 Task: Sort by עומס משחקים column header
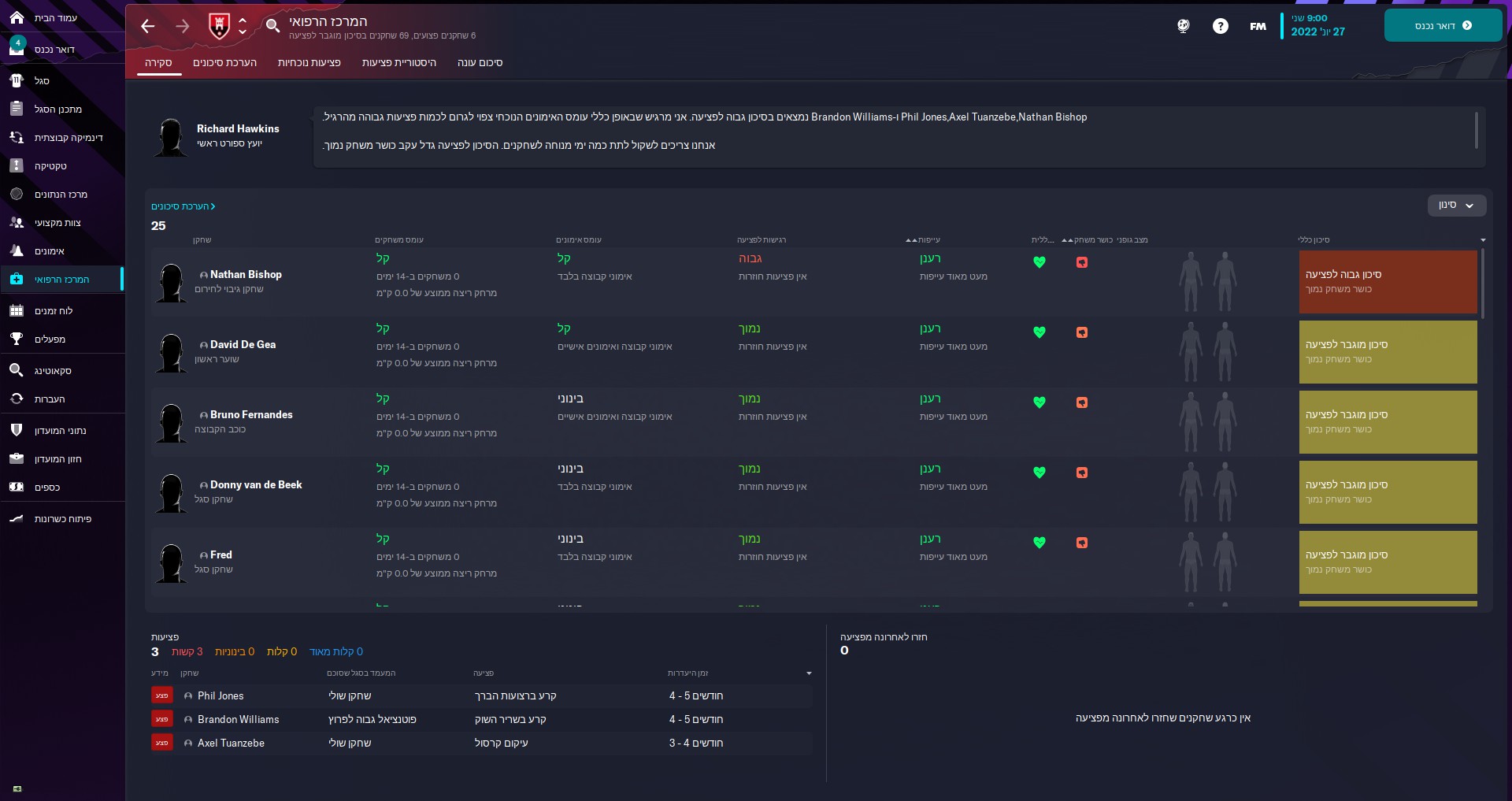click(x=399, y=240)
